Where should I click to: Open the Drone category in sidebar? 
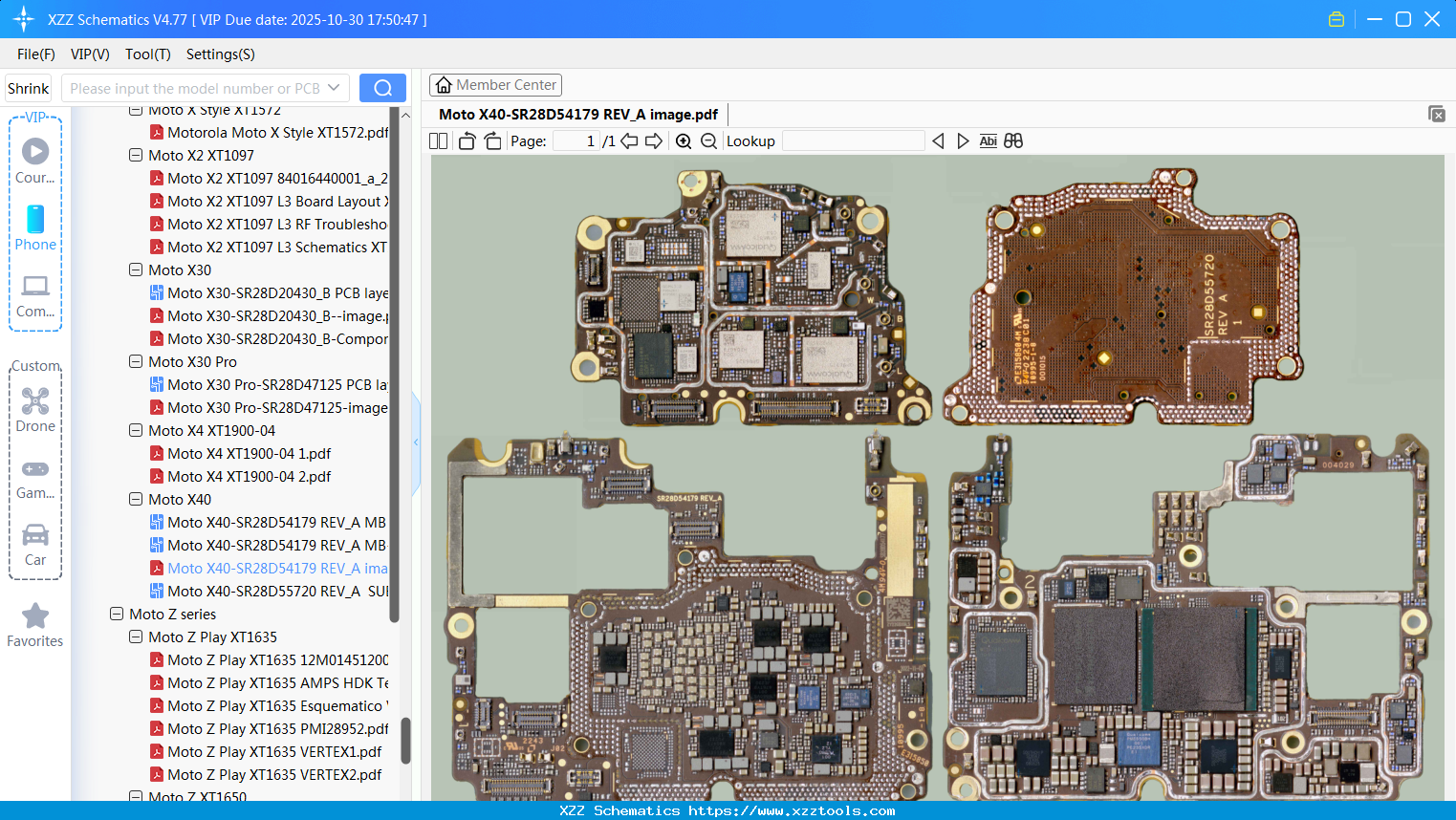pos(35,410)
